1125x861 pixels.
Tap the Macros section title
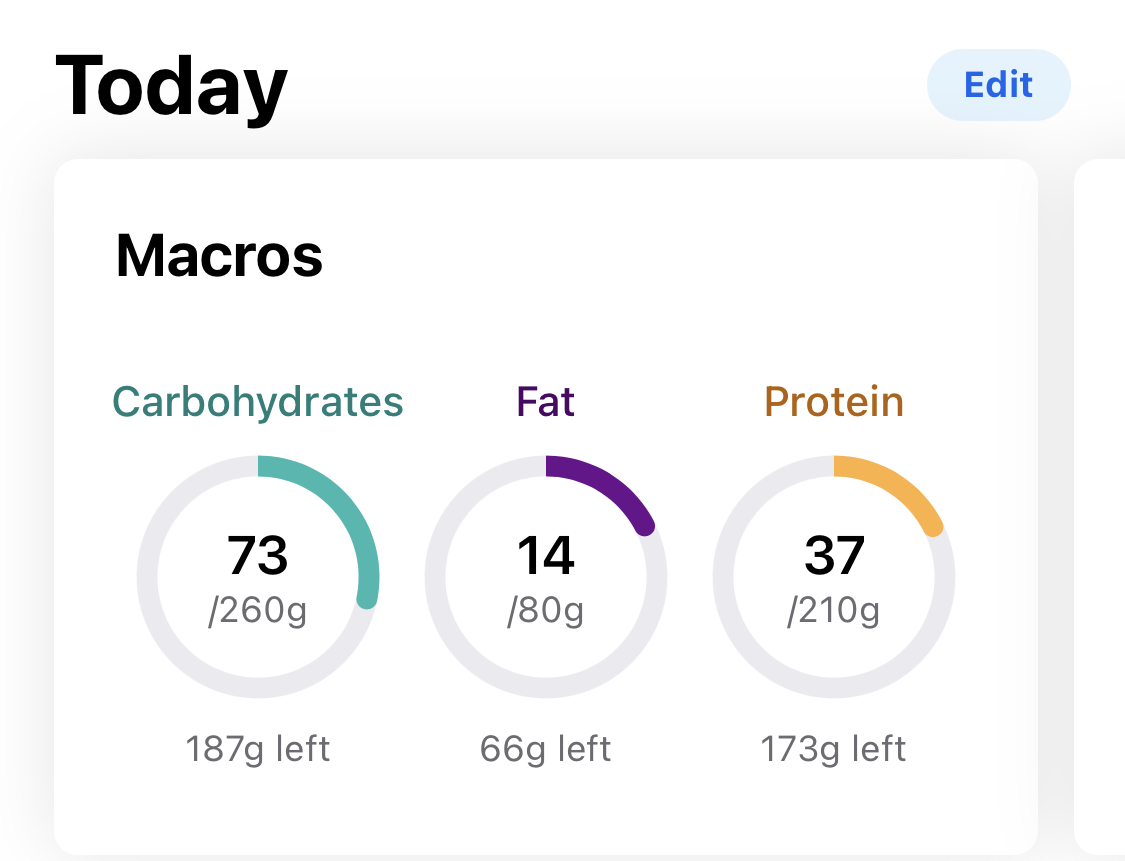(x=219, y=257)
